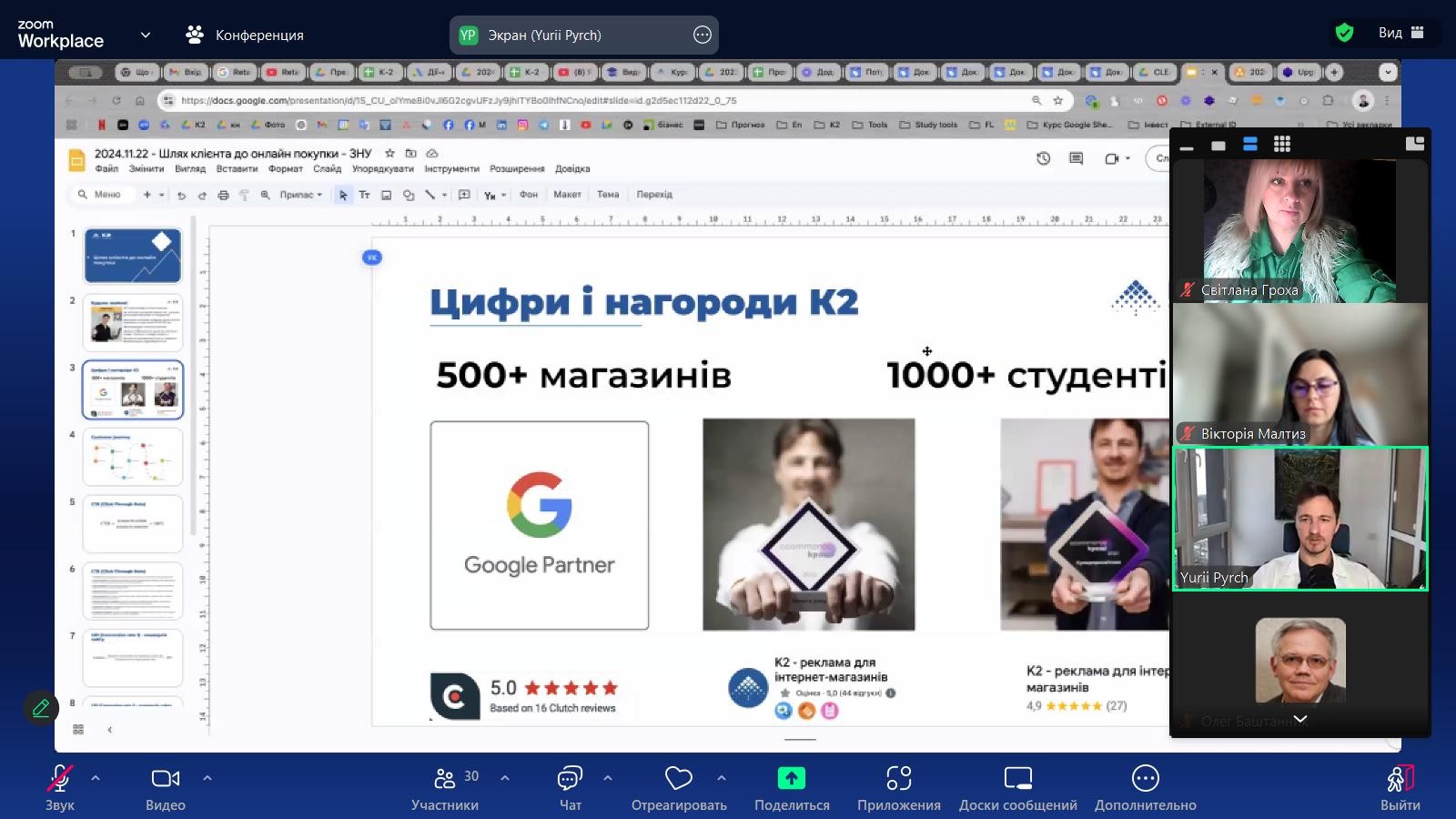Click the grid view icon below filmstrip

[x=78, y=729]
